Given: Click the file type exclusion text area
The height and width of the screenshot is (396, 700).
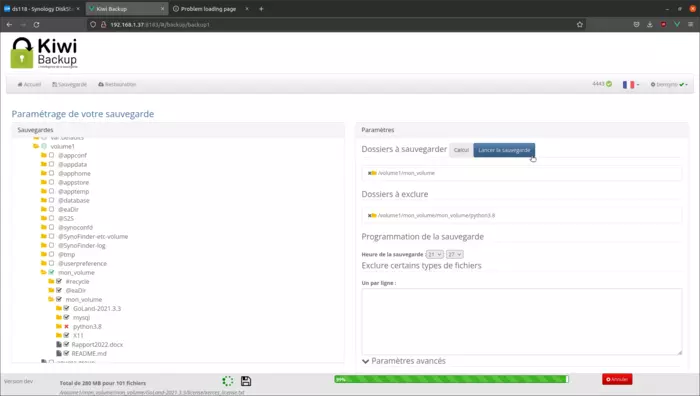Looking at the screenshot, I should click(x=521, y=321).
